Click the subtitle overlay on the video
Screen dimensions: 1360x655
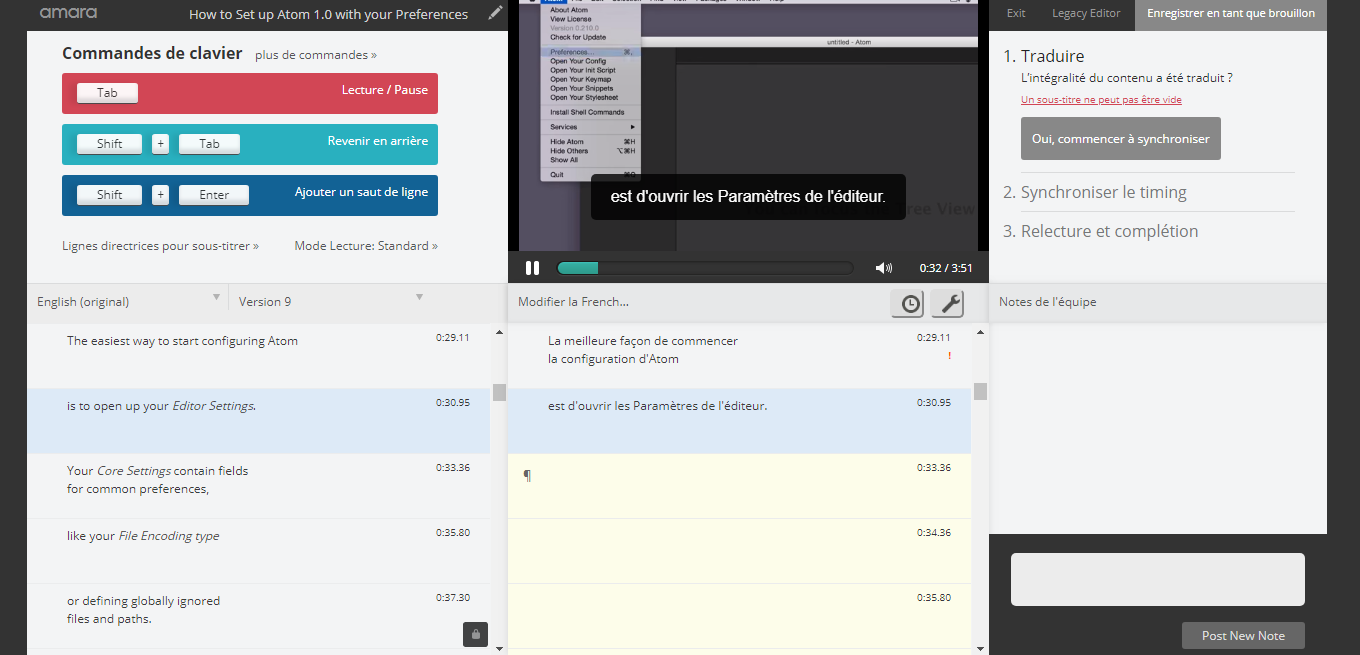click(x=748, y=197)
